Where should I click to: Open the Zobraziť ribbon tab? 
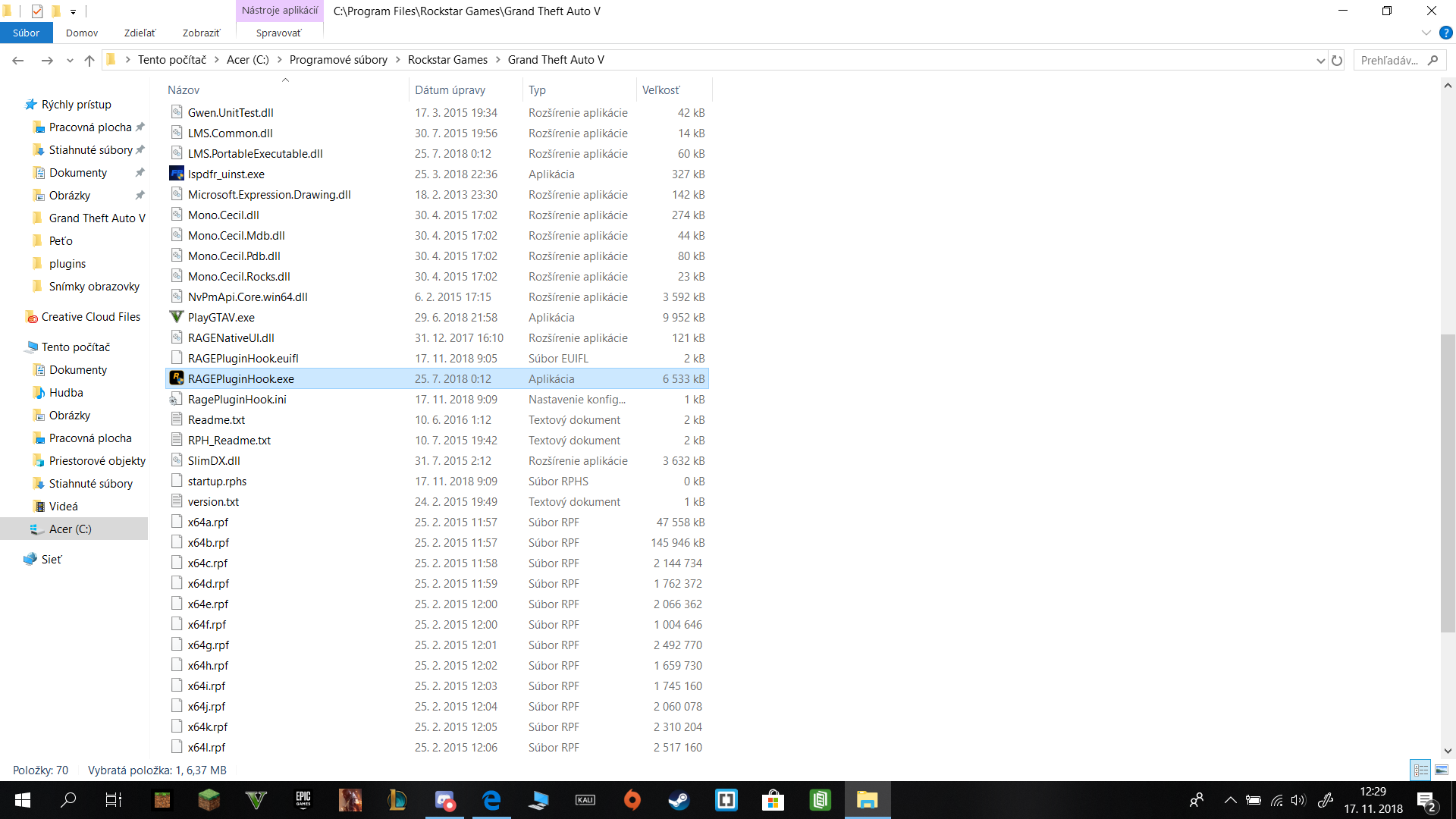click(x=201, y=33)
